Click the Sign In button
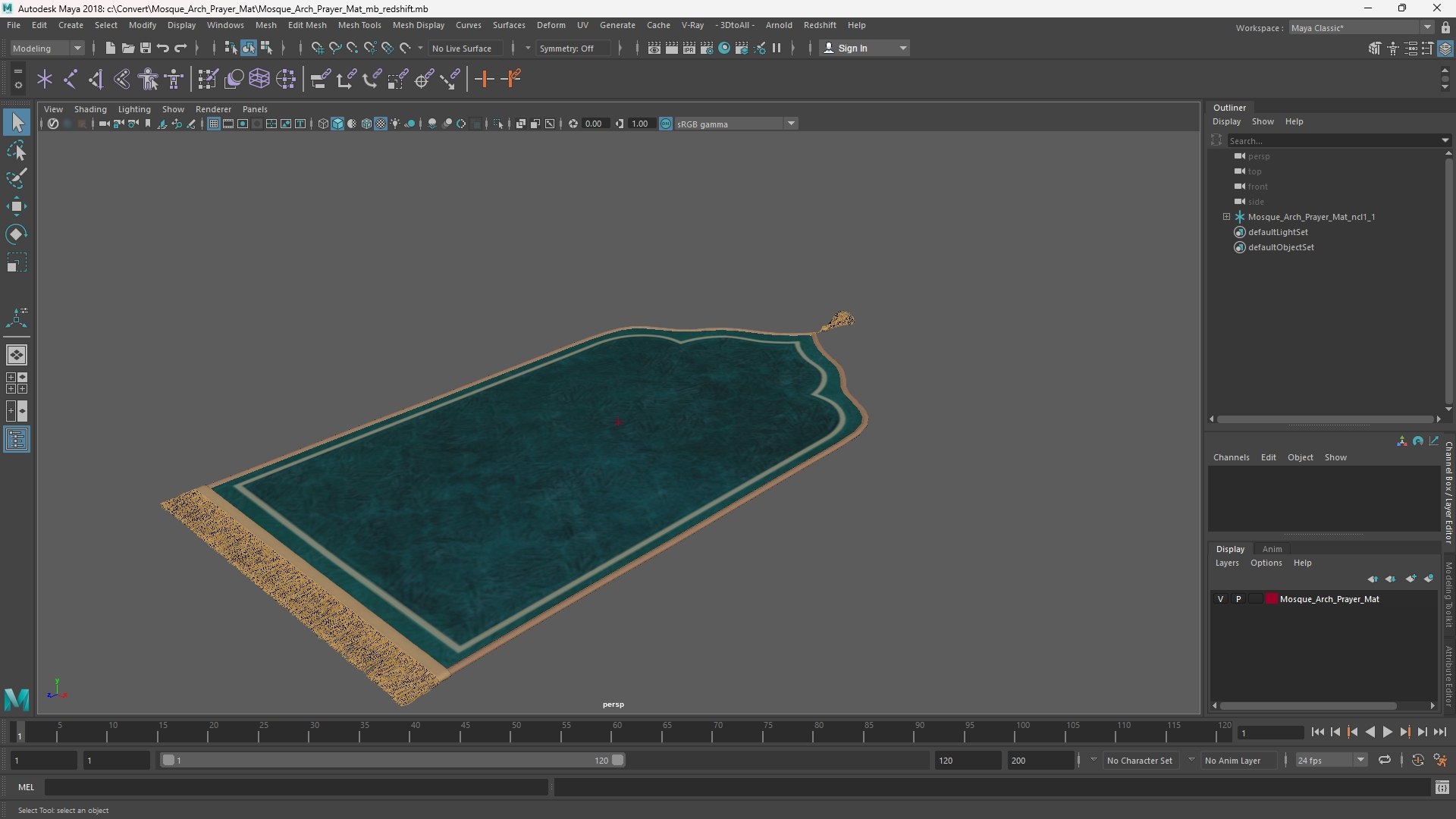1456x819 pixels. (852, 49)
